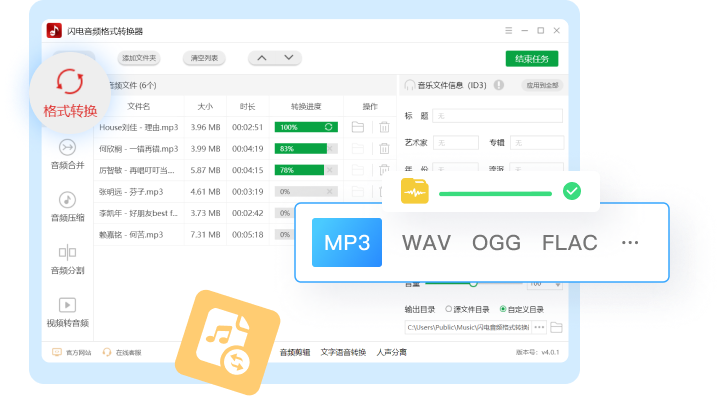Image resolution: width=722 pixels, height=399 pixels.
Task: Click the output path field C:\Users\Public\Music
Action: coord(468,327)
